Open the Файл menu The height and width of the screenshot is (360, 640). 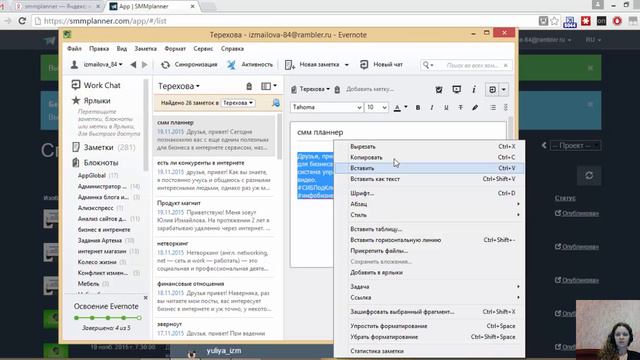click(x=74, y=49)
